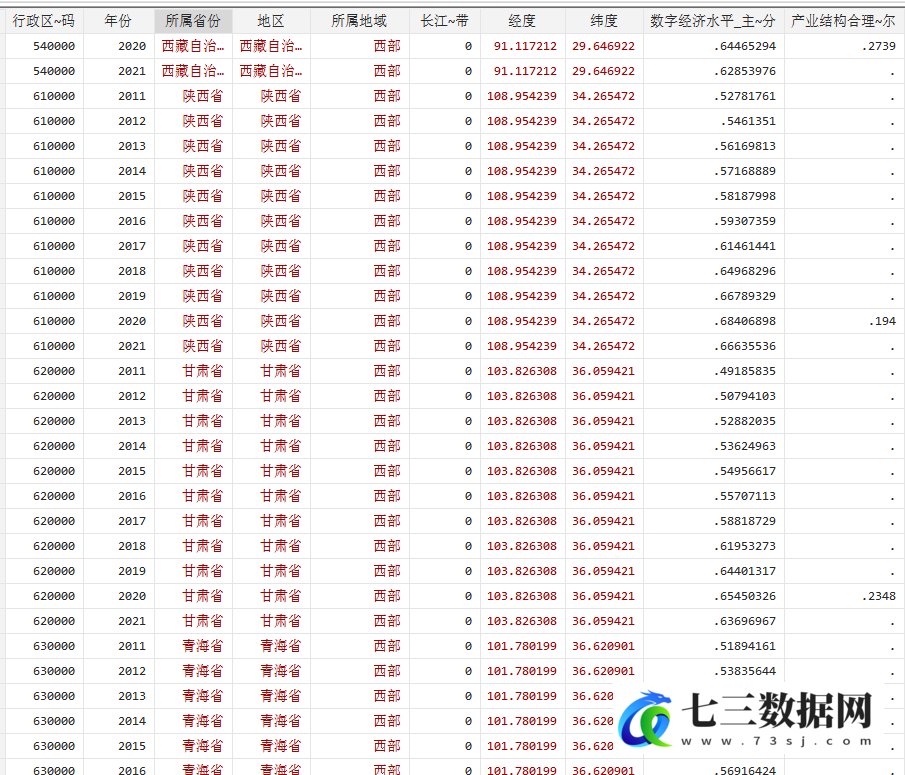Click longitude 108.954239 in the 陕西省 2014 row

pos(522,171)
